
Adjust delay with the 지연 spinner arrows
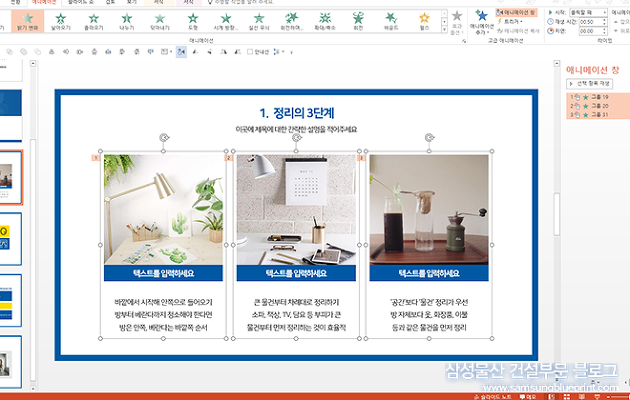pyautogui.click(x=604, y=31)
